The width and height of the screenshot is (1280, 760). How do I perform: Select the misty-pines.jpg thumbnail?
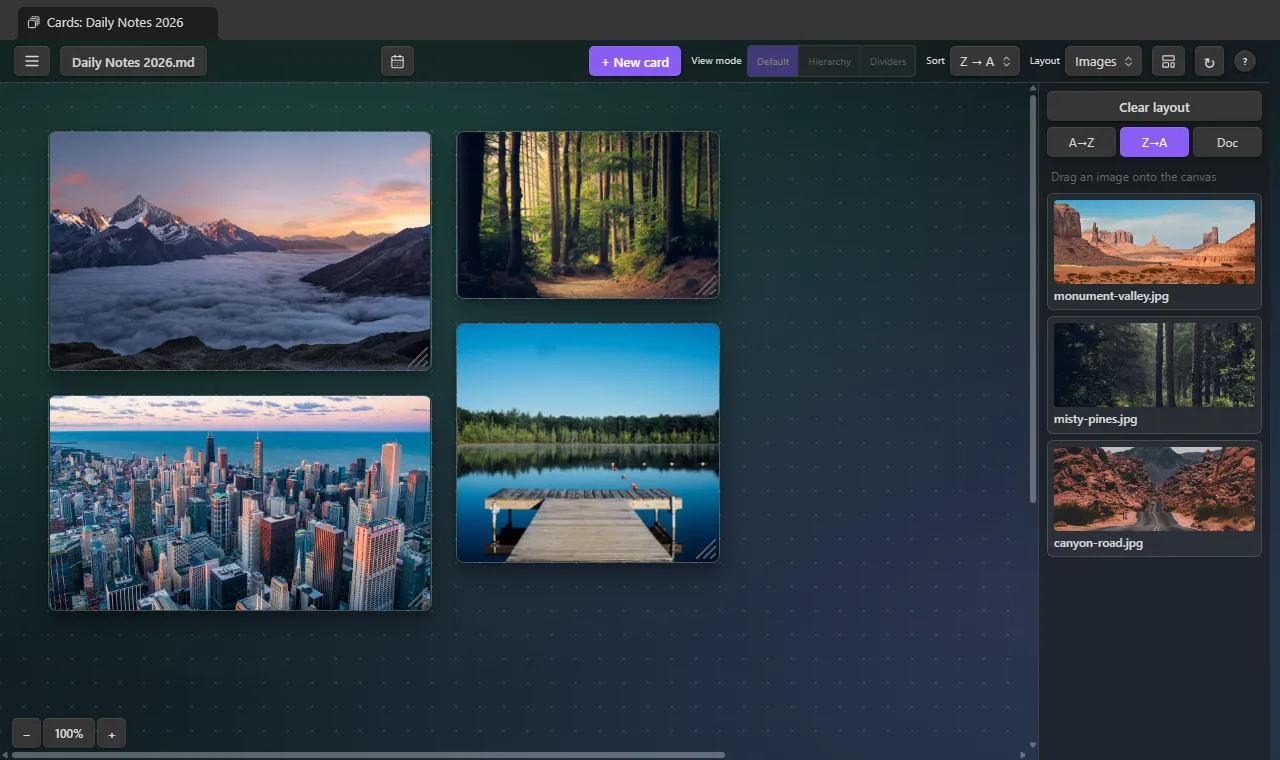[x=1154, y=365]
